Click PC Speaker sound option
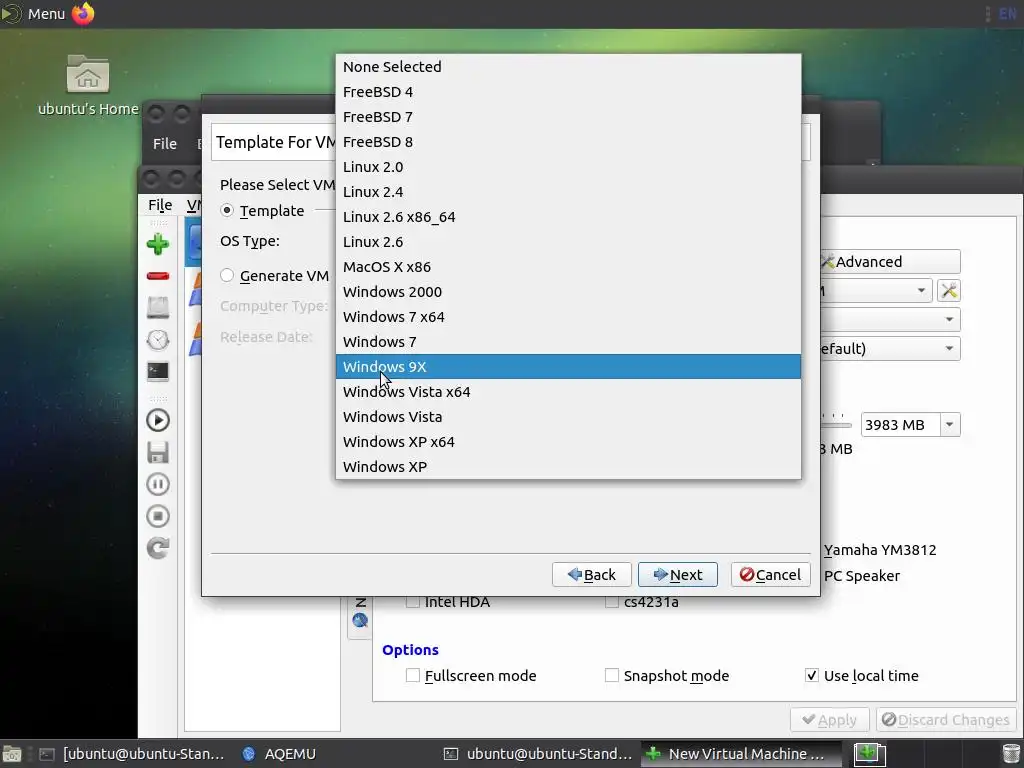This screenshot has width=1024, height=768. tap(861, 576)
